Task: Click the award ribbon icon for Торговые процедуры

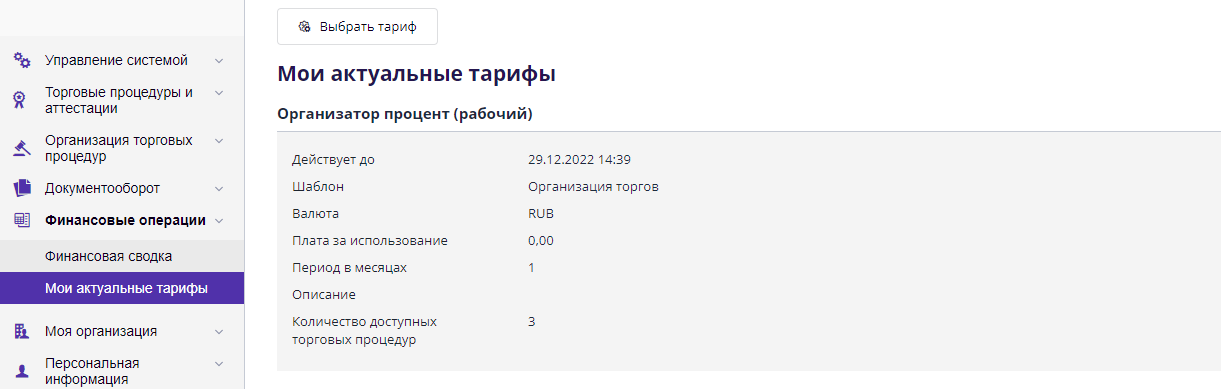Action: point(21,100)
